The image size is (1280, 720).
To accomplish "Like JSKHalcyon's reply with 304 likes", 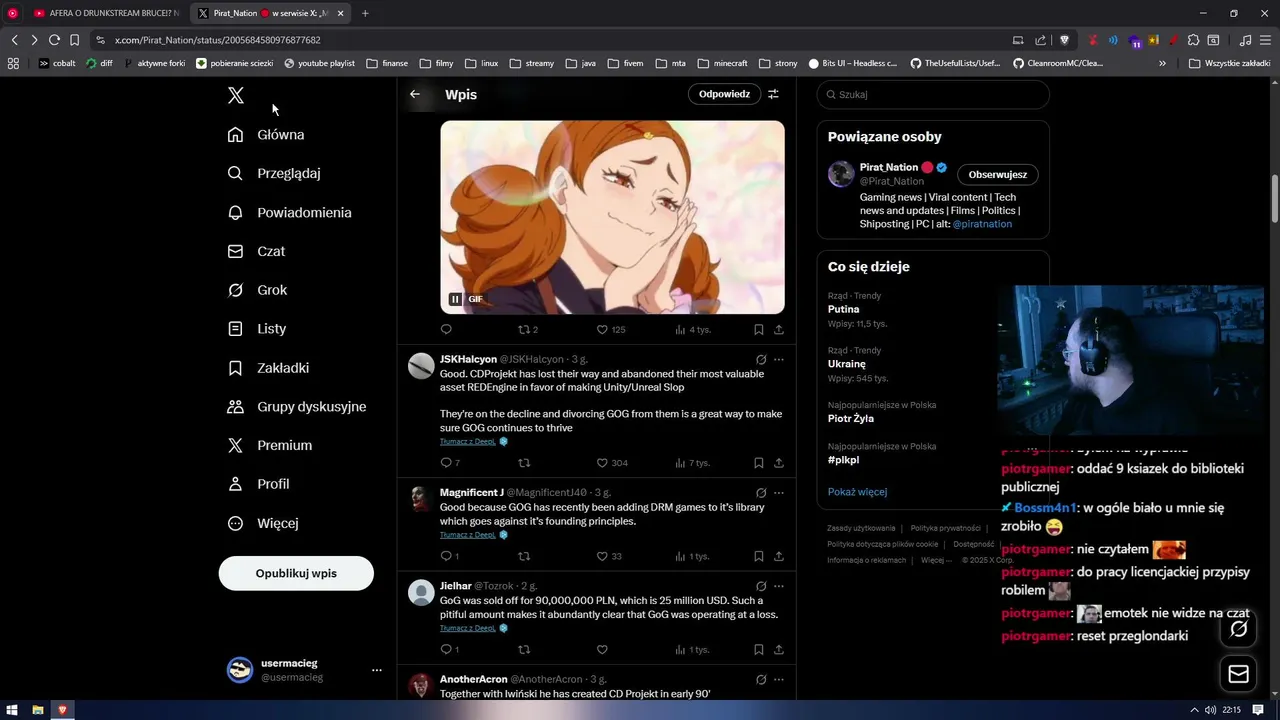I will click(x=612, y=463).
